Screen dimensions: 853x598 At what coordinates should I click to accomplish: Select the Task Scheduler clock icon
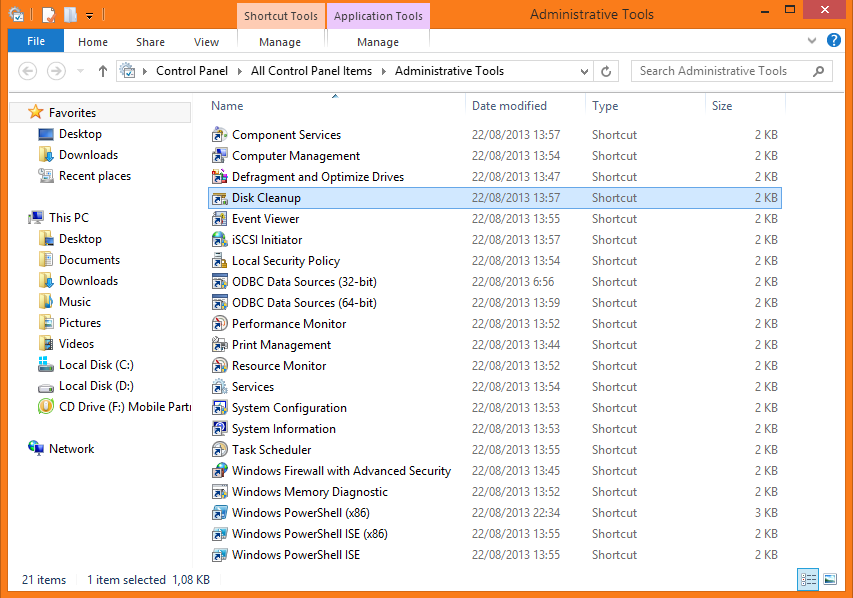(219, 449)
